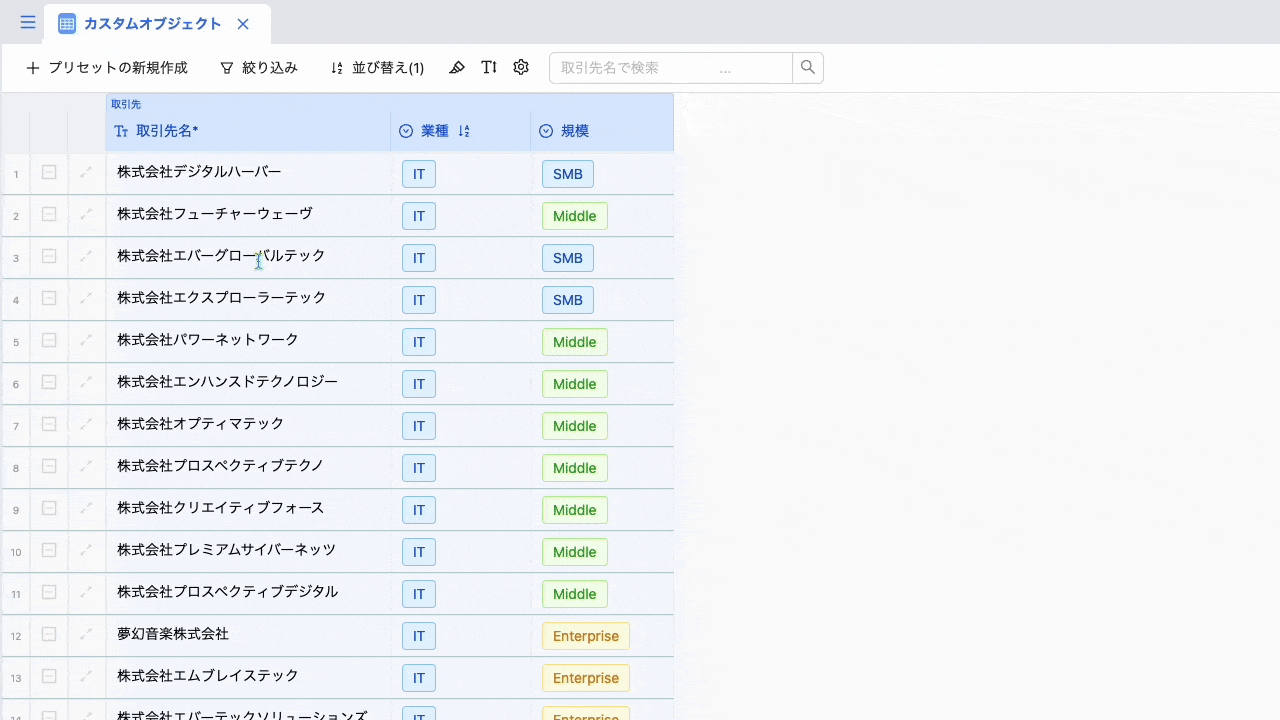Close the カスタムオブジェクト tab
Viewport: 1280px width, 720px height.
pyautogui.click(x=243, y=24)
